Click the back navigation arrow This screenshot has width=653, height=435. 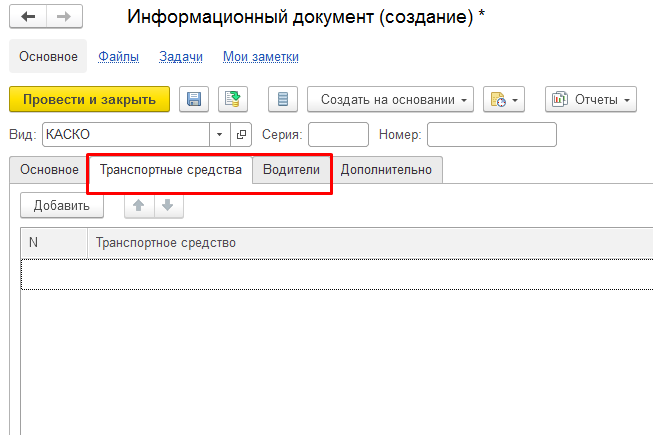pos(28,17)
